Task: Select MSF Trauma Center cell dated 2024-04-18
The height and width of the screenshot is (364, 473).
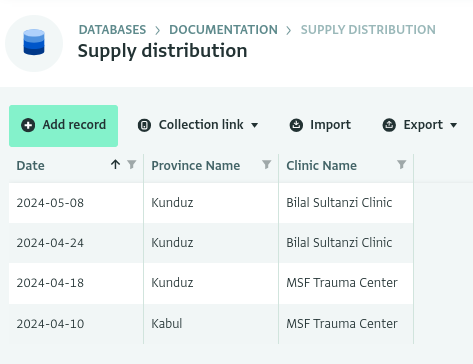Action: click(x=346, y=283)
